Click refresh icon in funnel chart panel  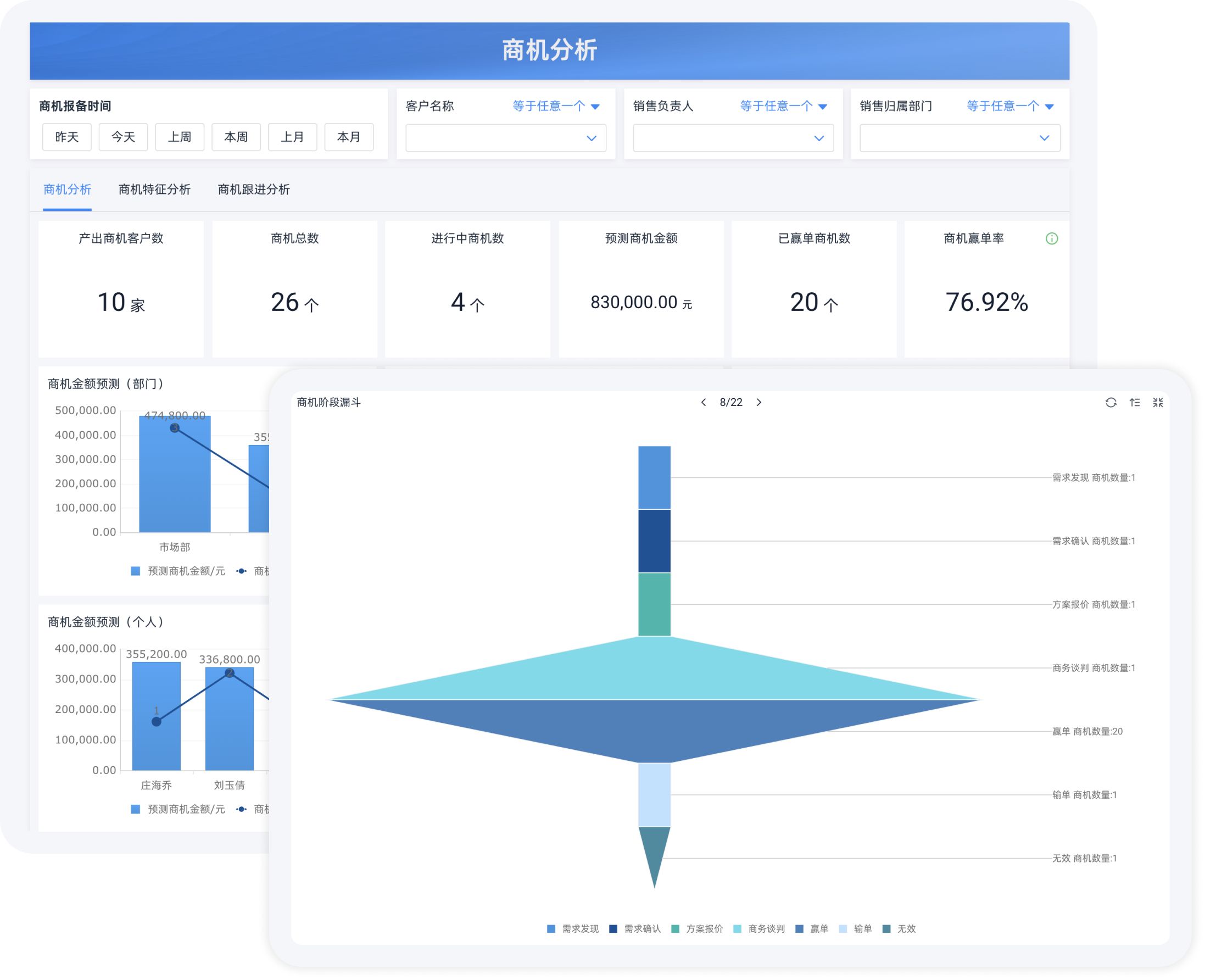click(1110, 403)
